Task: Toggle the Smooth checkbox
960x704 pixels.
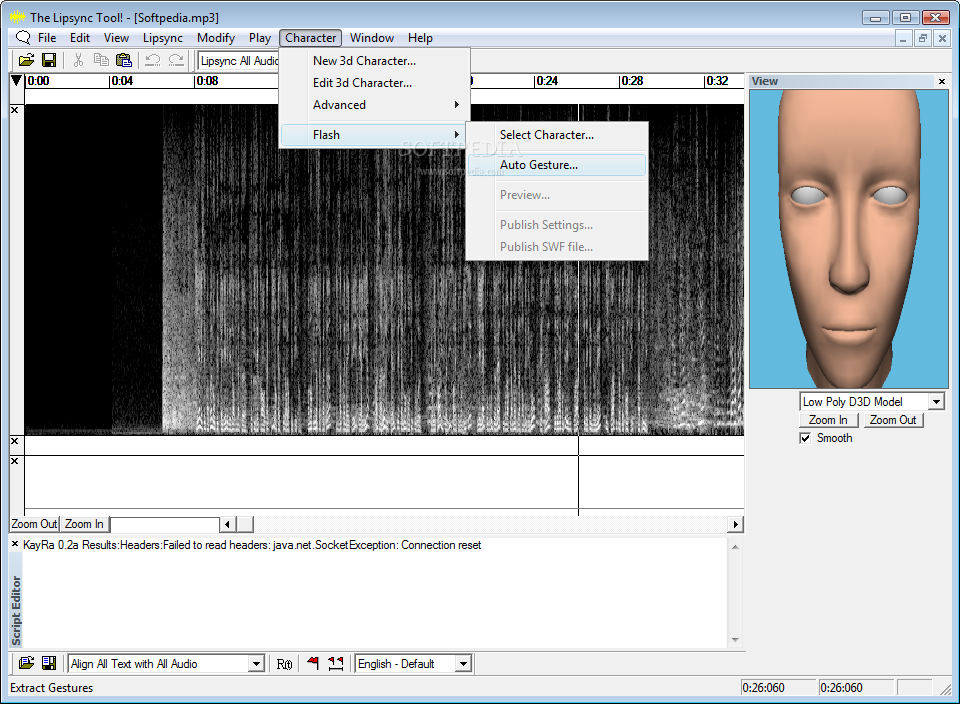Action: (805, 438)
